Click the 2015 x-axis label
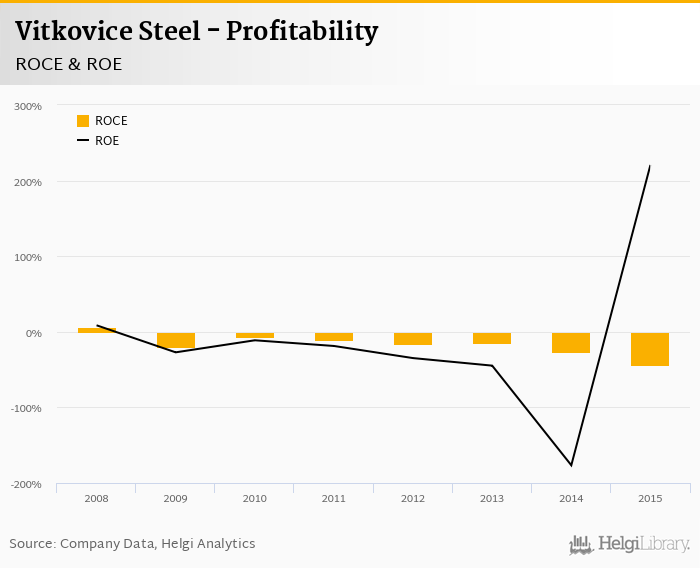Image resolution: width=700 pixels, height=568 pixels. [x=650, y=497]
